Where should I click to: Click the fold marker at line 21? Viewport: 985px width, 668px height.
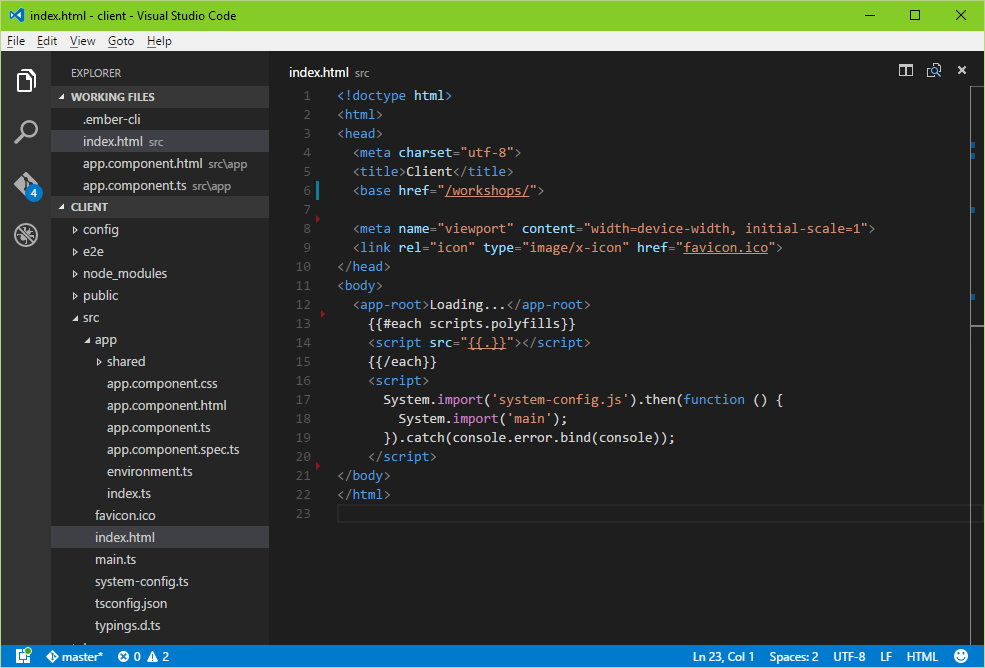tap(318, 466)
